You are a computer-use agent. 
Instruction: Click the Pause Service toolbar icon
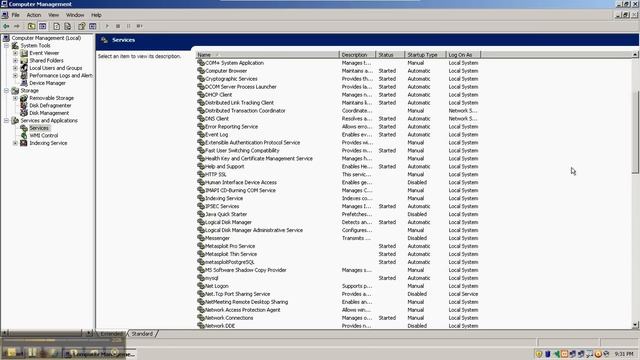129,26
